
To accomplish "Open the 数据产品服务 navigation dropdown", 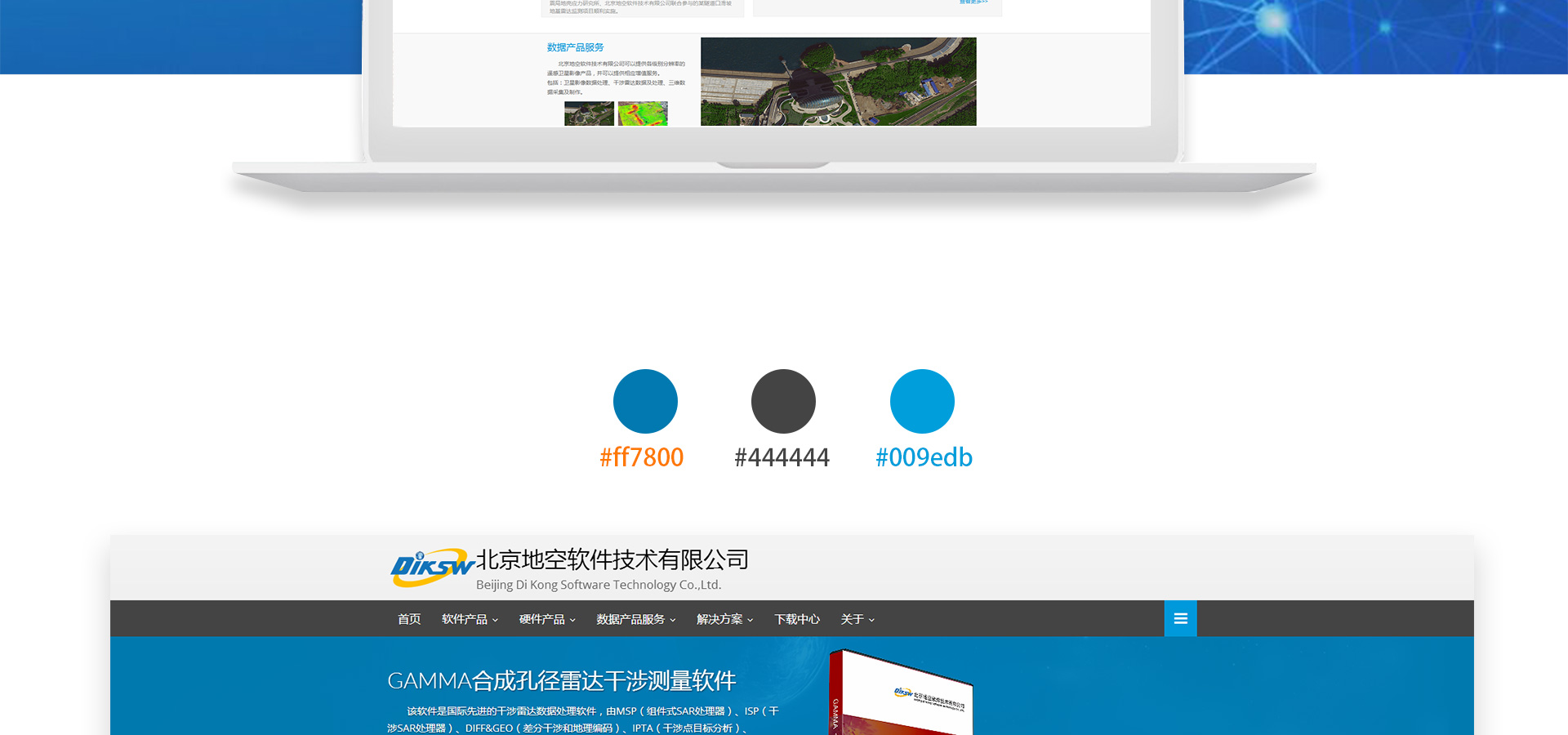I will click(x=635, y=620).
